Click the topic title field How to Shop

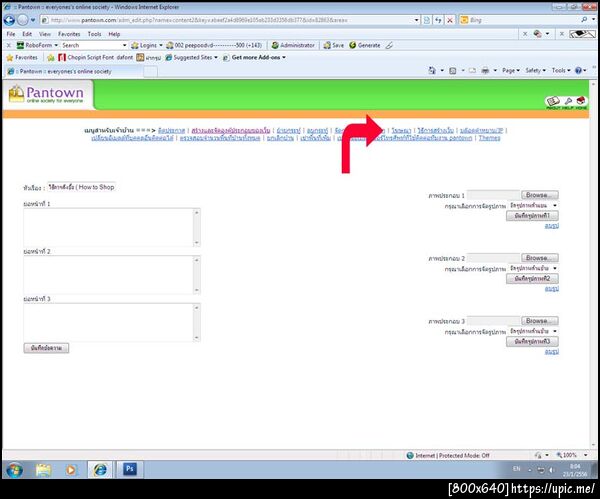point(81,187)
